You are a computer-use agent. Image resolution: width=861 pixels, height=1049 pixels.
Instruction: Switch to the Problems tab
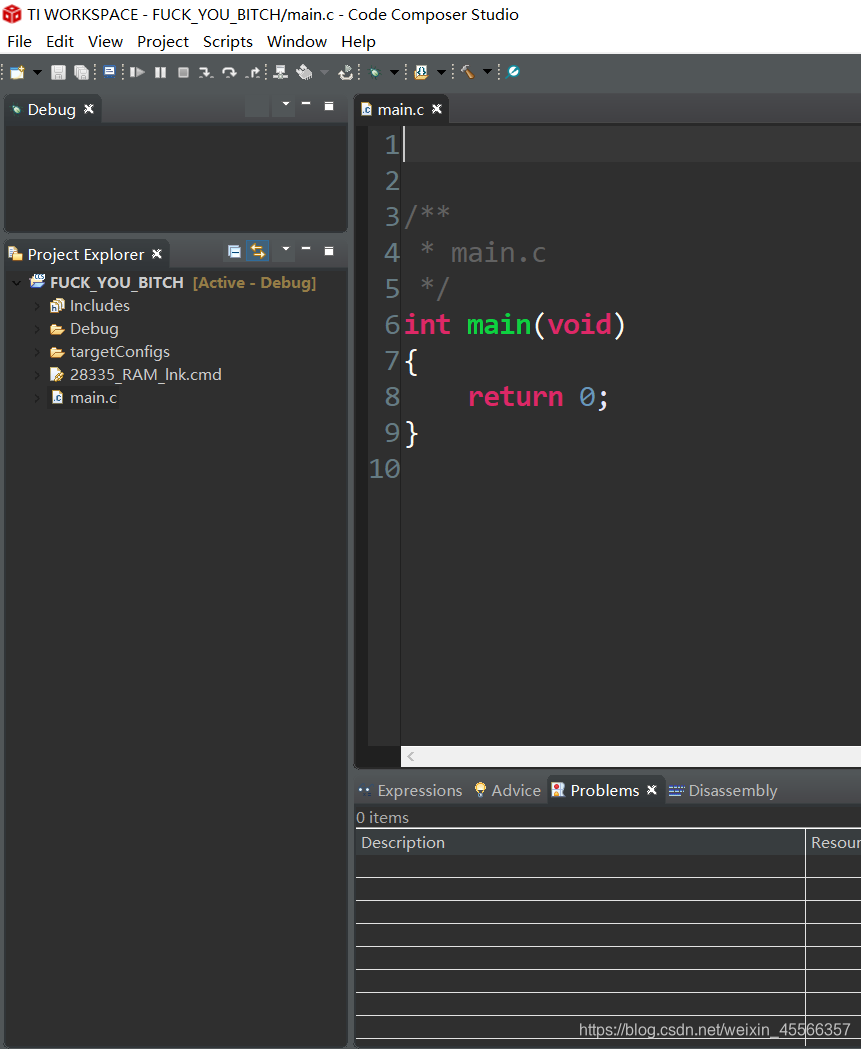(605, 791)
